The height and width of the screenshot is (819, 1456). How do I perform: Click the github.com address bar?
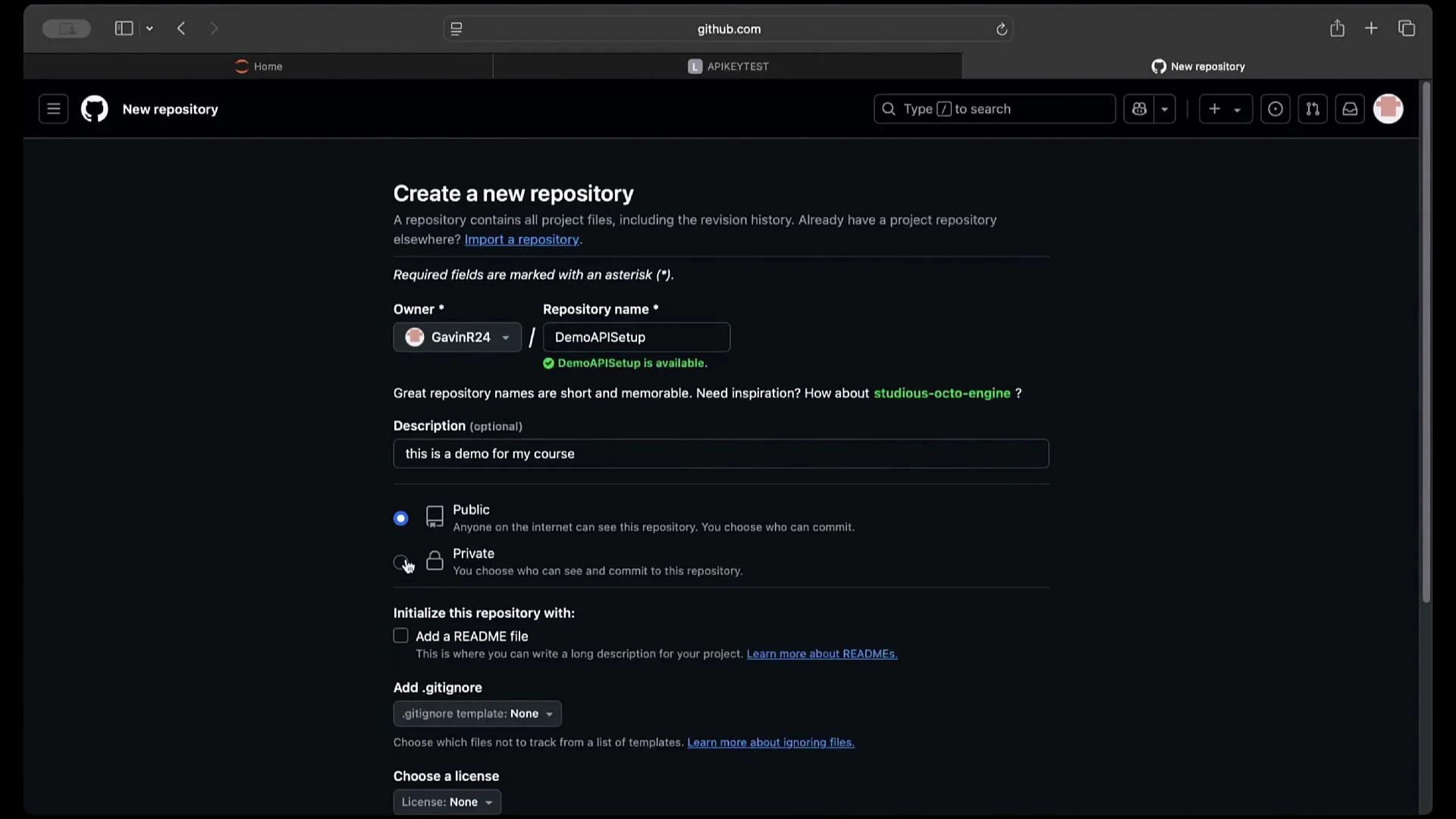(728, 29)
